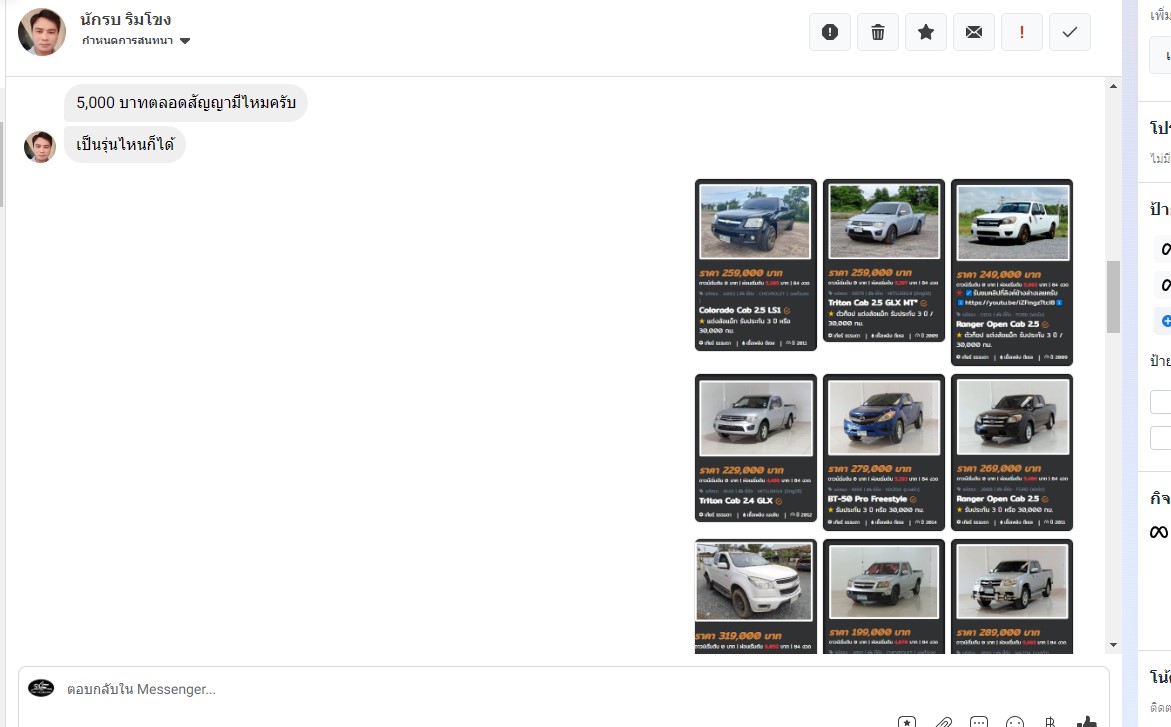Click small sender avatar beside message
This screenshot has height=727, width=1171.
click(40, 146)
